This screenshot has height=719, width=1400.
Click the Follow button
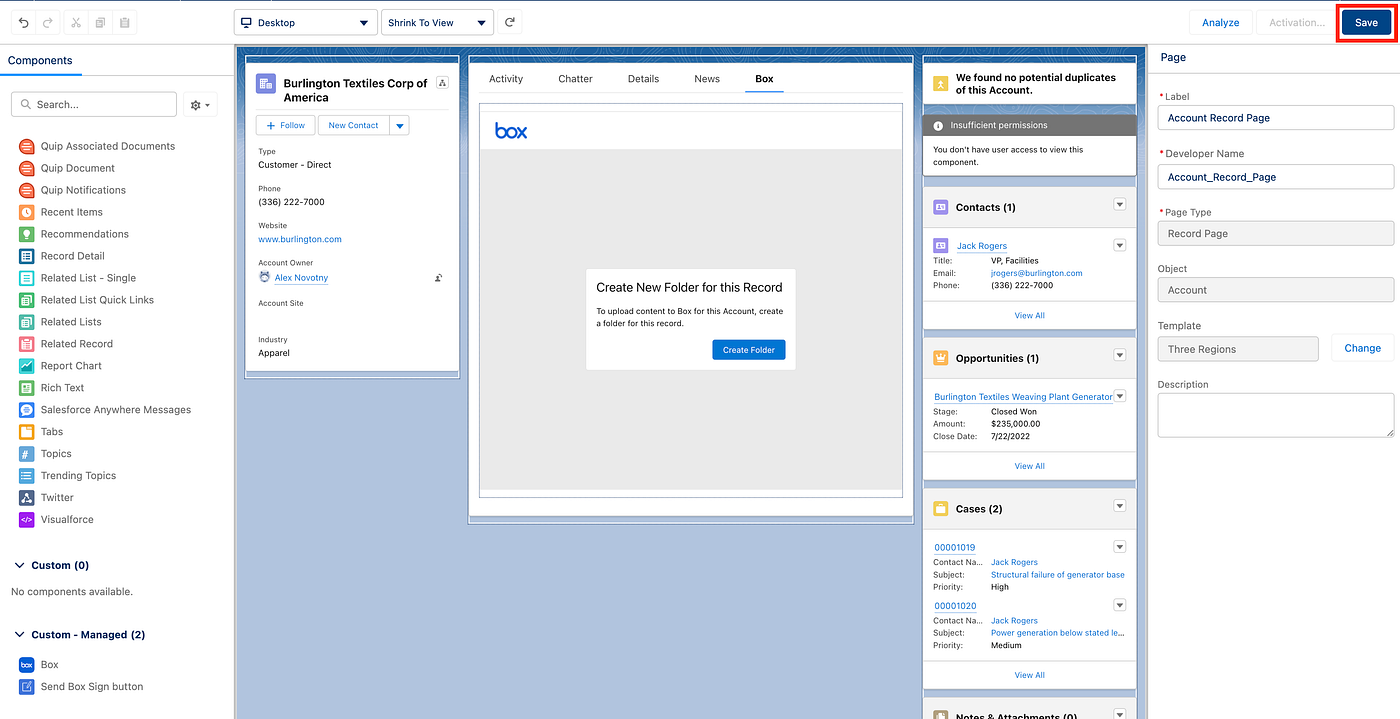coord(286,125)
